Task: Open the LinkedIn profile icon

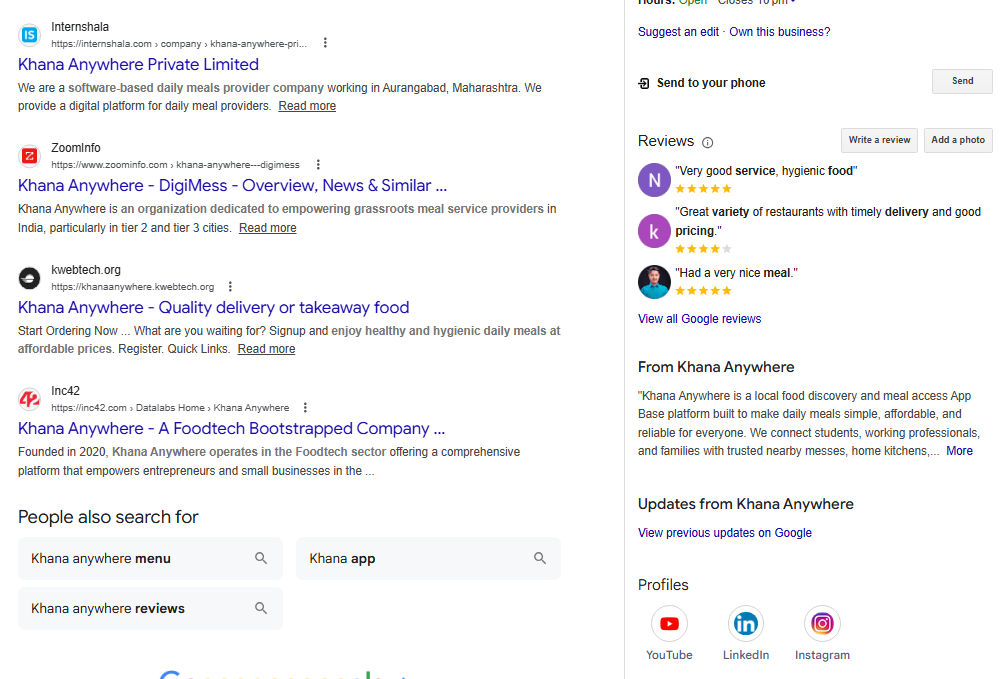Action: 746,623
